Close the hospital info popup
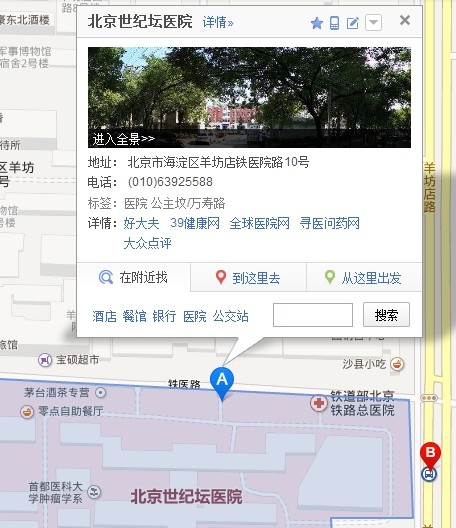Image resolution: width=456 pixels, height=528 pixels. [405, 20]
